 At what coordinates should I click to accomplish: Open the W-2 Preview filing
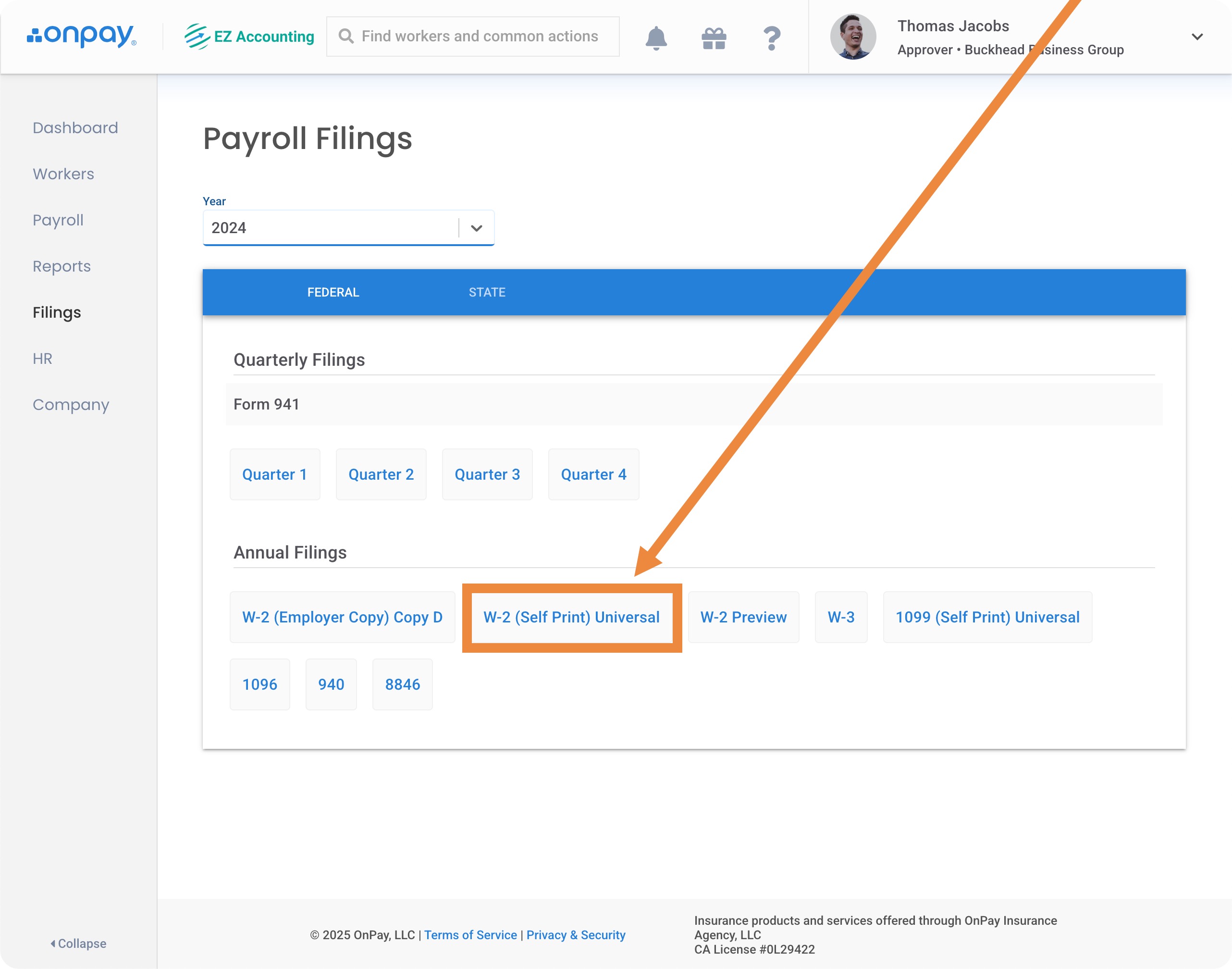[x=743, y=617]
